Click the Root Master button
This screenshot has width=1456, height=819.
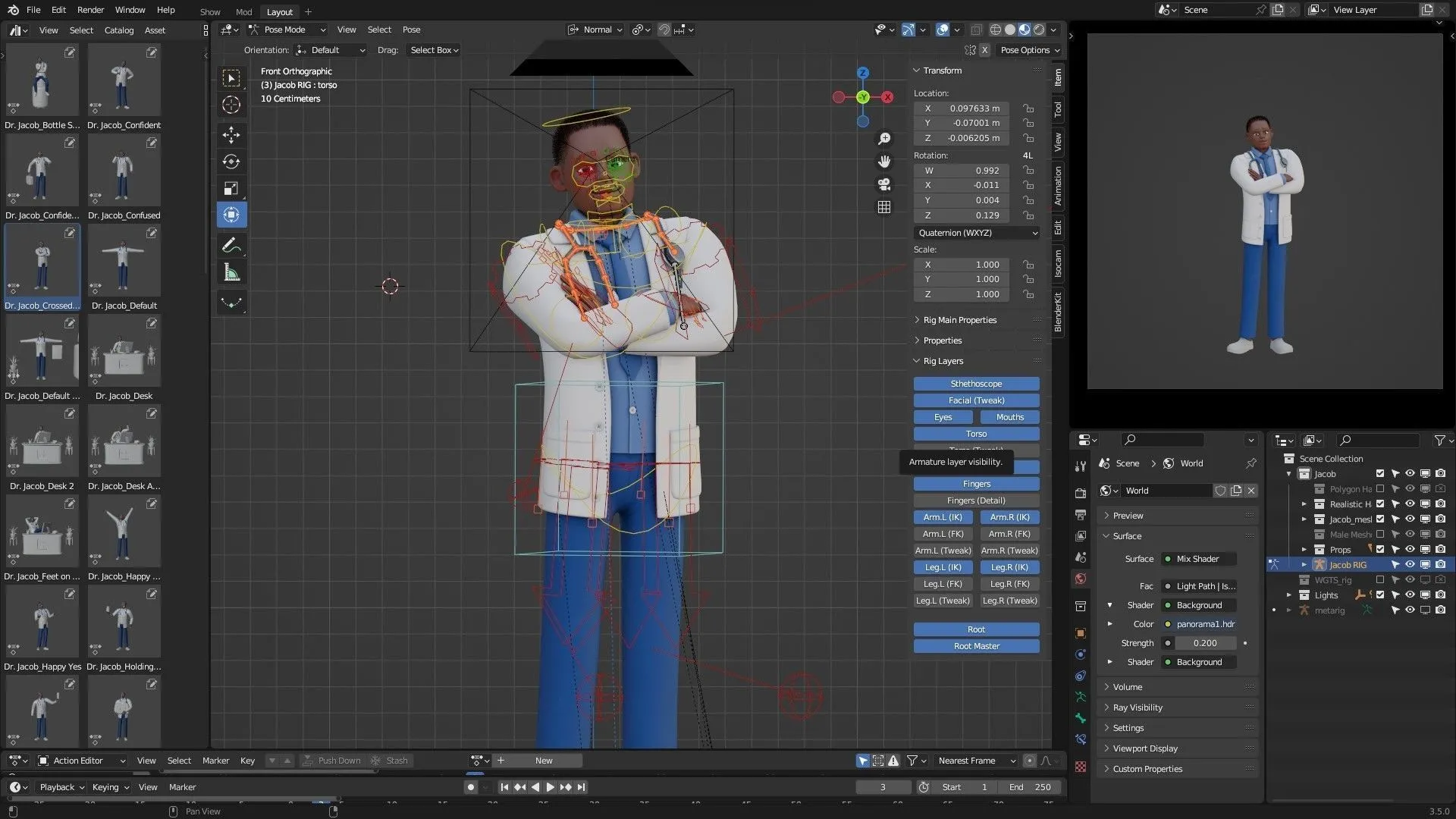[x=976, y=645]
